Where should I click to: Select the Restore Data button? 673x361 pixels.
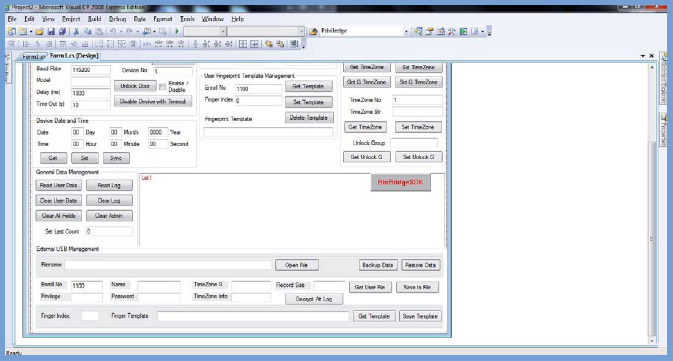[420, 265]
